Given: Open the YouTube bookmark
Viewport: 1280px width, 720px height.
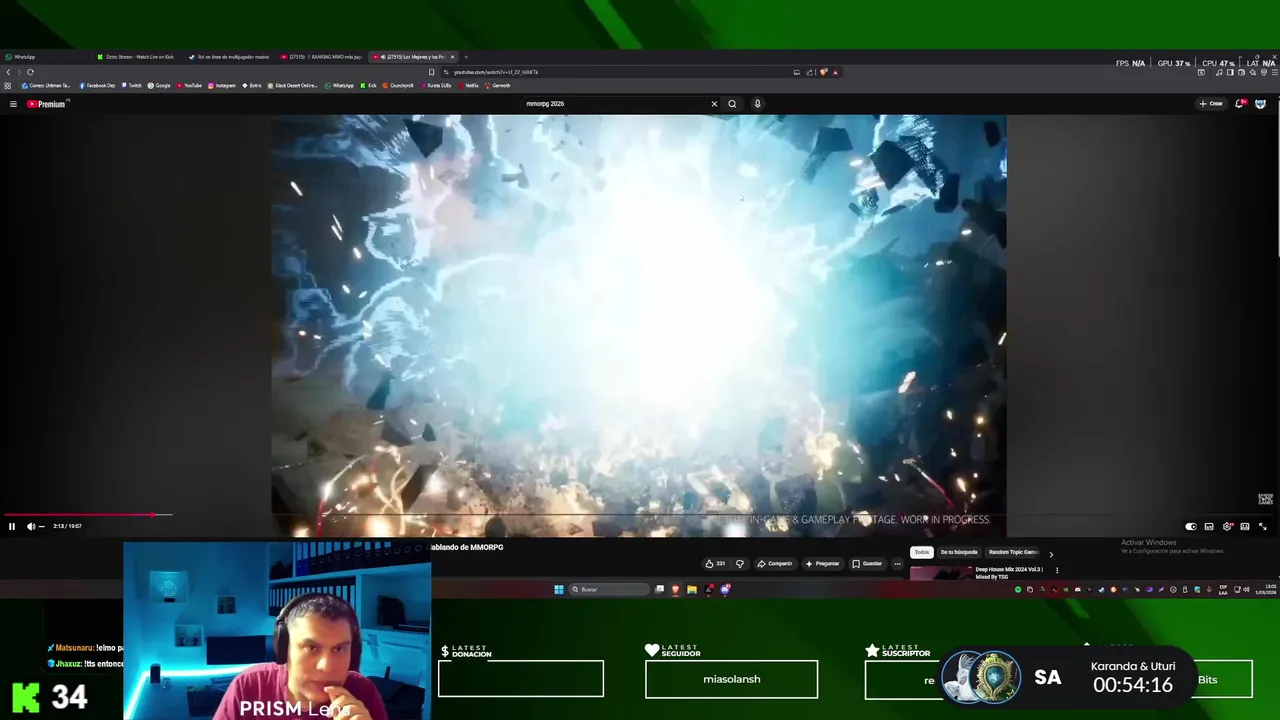Looking at the screenshot, I should [x=189, y=86].
